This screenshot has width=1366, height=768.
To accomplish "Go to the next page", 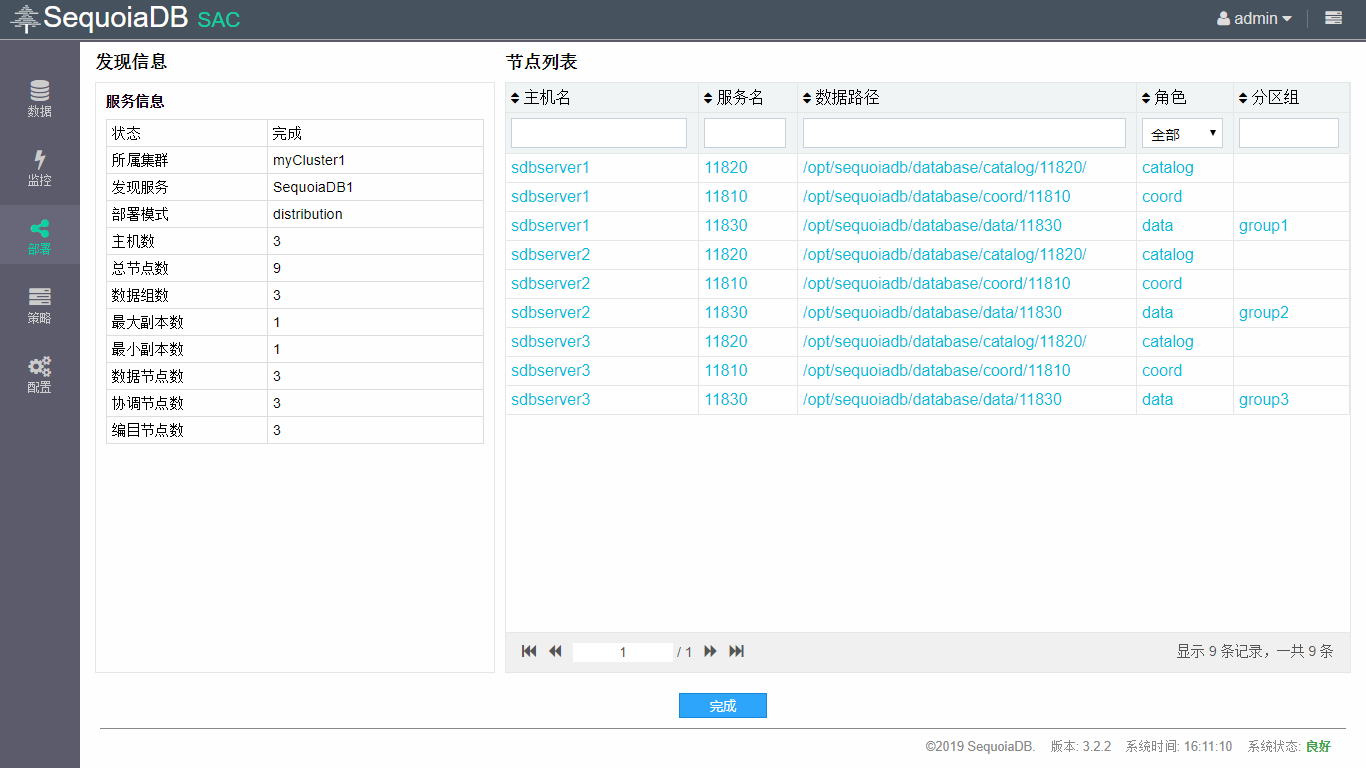I will (710, 651).
